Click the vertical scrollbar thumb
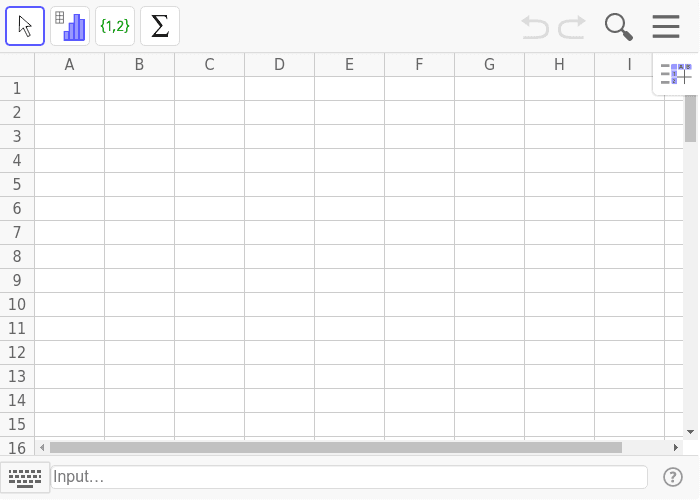 [691, 118]
